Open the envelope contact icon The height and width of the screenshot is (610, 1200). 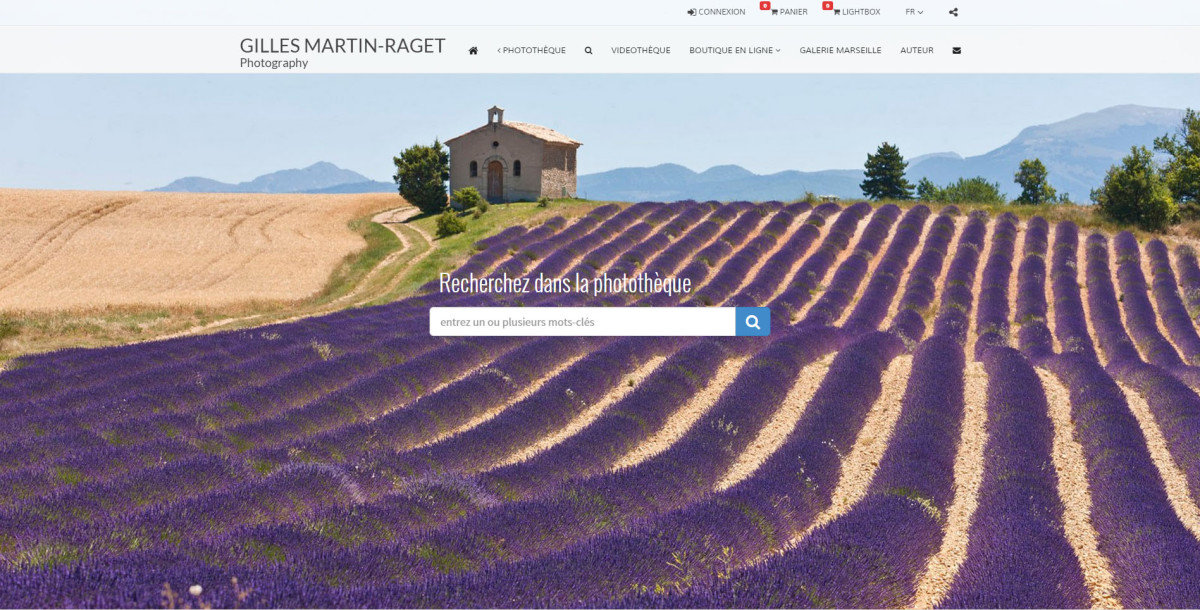coord(956,50)
